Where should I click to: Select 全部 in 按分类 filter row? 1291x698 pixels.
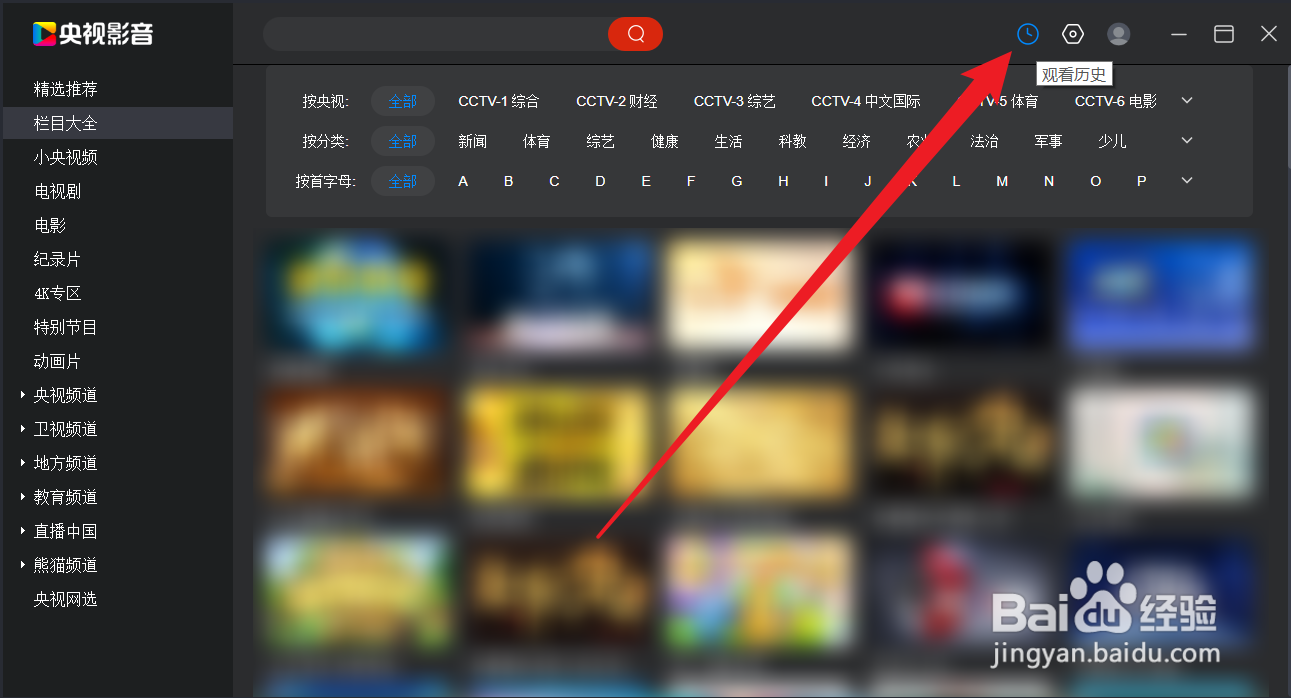pos(403,141)
